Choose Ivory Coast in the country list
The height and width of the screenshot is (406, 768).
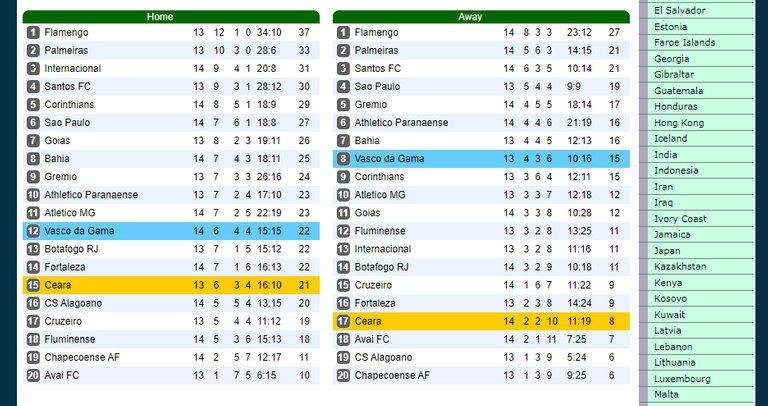(680, 219)
